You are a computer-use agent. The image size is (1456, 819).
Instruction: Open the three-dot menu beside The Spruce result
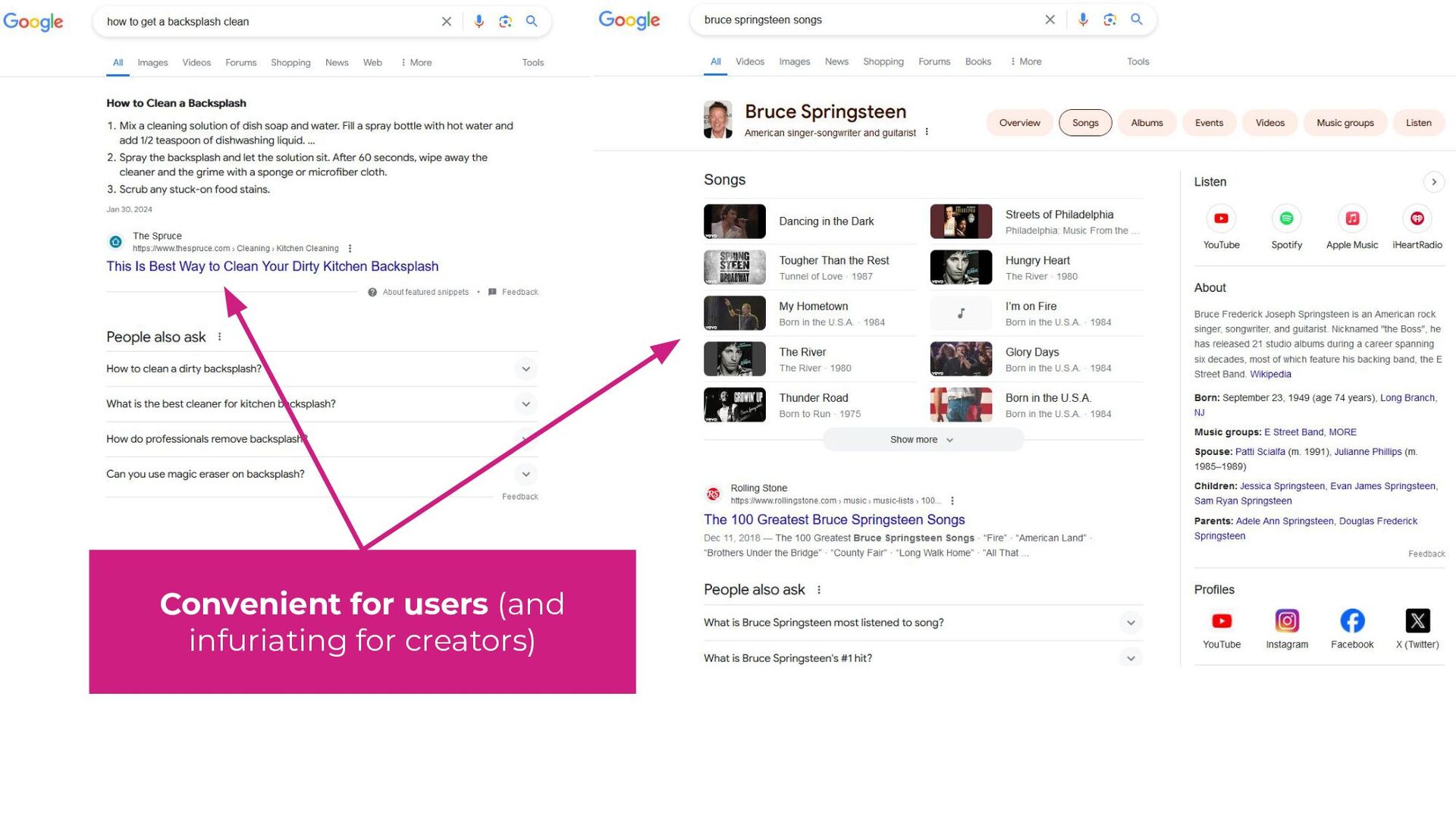pos(350,249)
